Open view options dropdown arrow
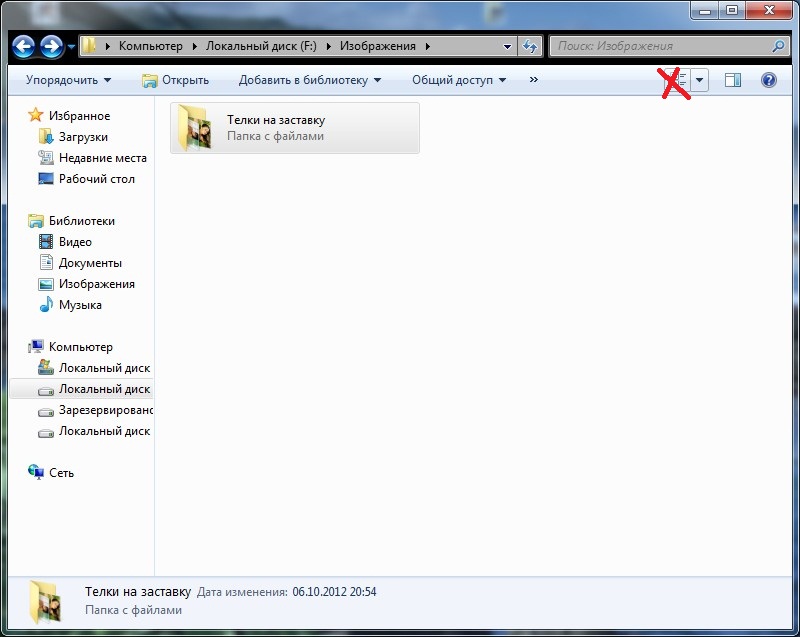The image size is (800, 637). pyautogui.click(x=699, y=80)
